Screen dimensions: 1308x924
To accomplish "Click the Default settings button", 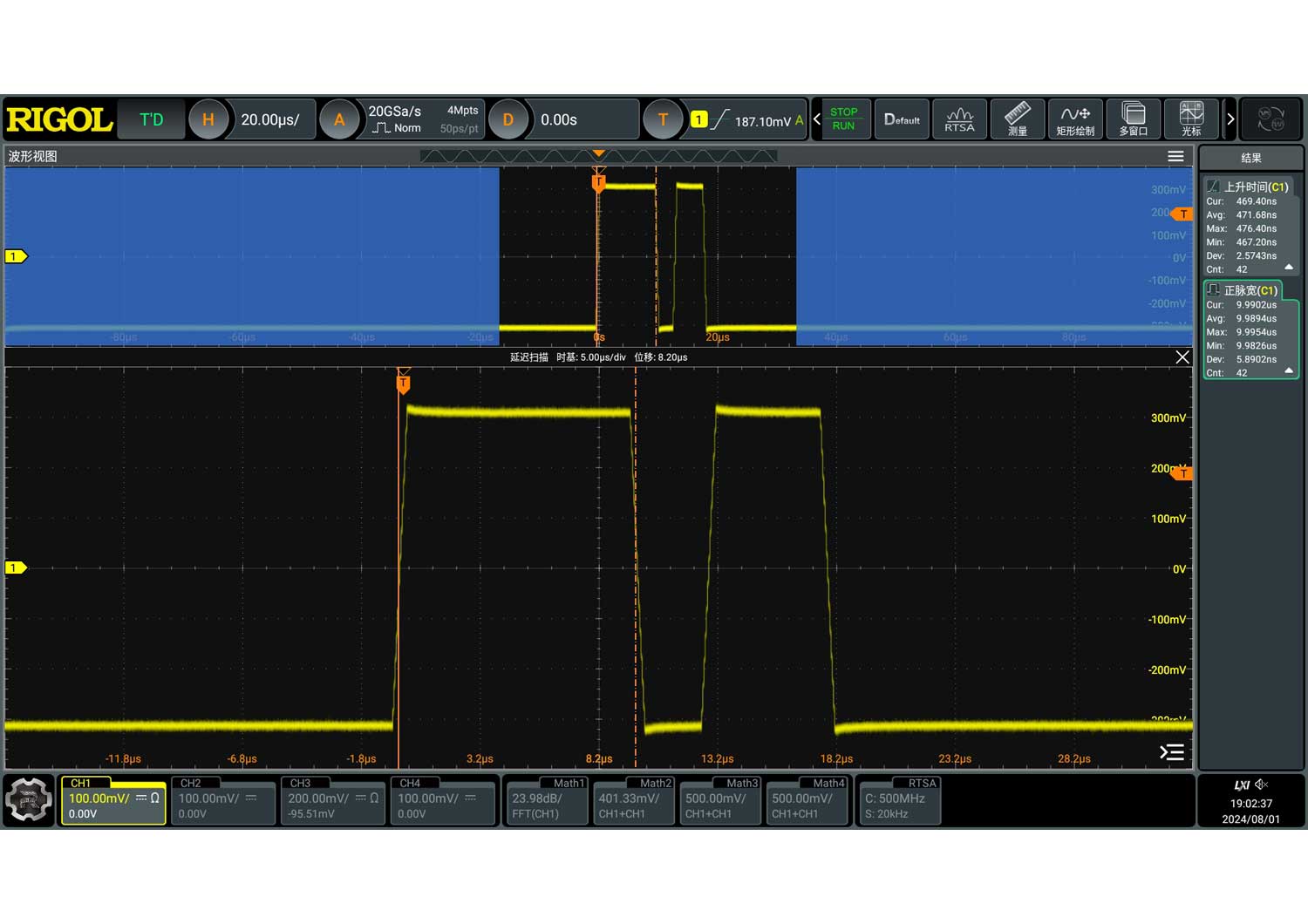I will 902,119.
